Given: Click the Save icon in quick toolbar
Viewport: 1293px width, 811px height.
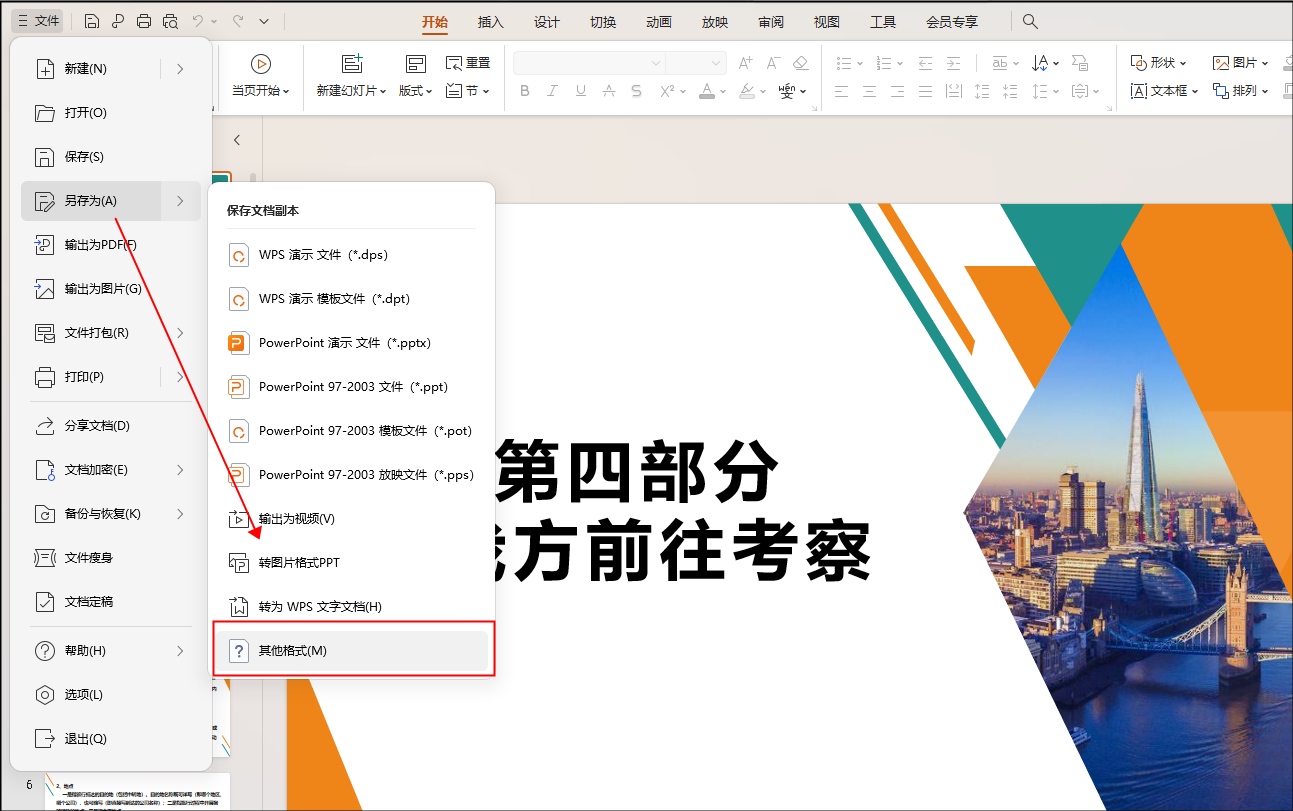Looking at the screenshot, I should coord(92,20).
